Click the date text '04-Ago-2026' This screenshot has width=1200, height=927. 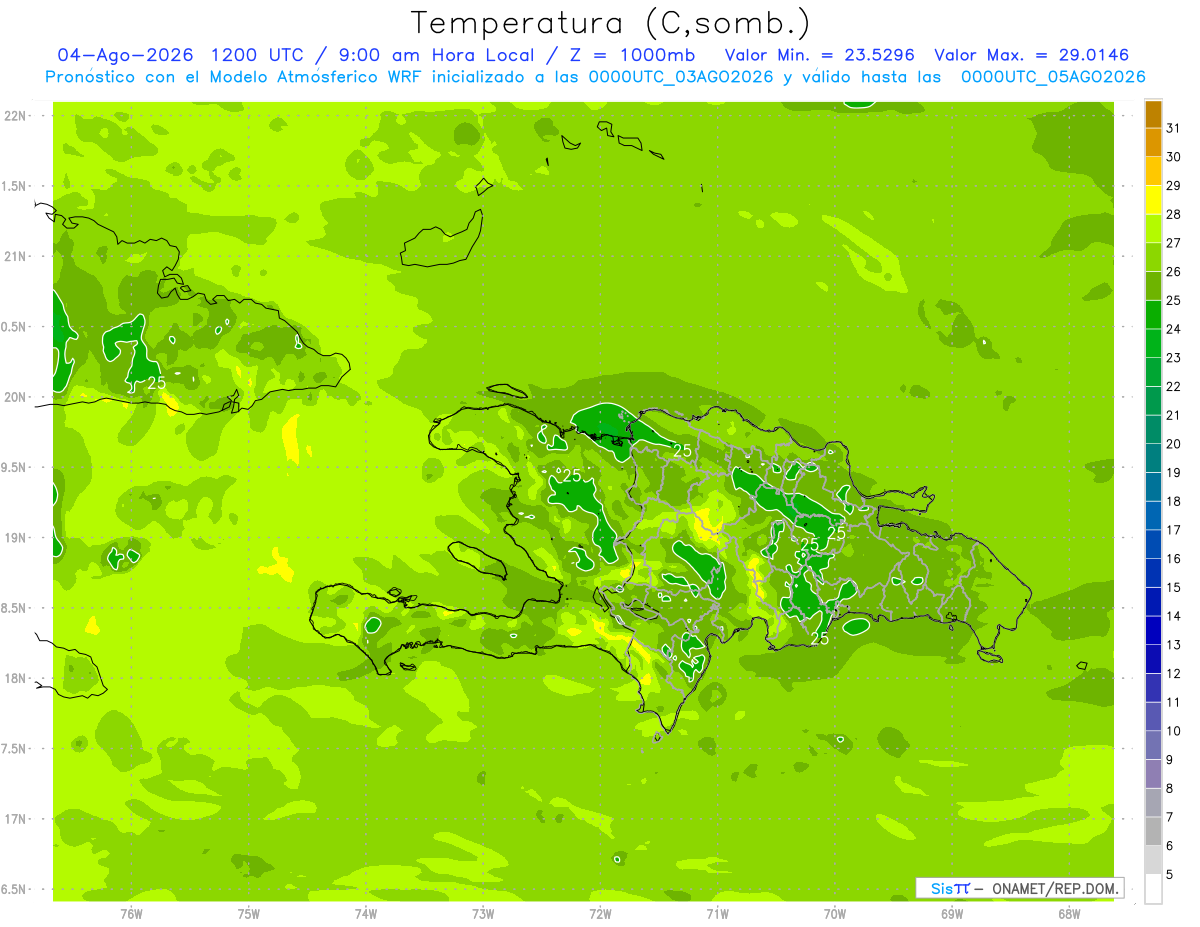pyautogui.click(x=126, y=55)
